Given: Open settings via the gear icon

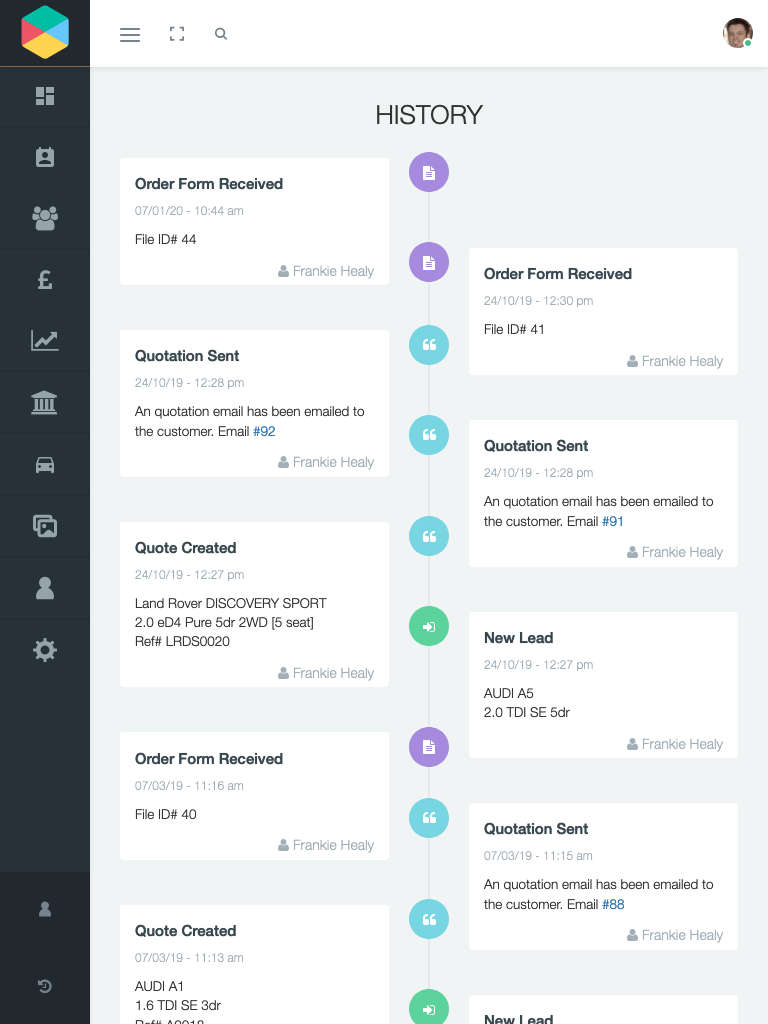Looking at the screenshot, I should point(44,650).
